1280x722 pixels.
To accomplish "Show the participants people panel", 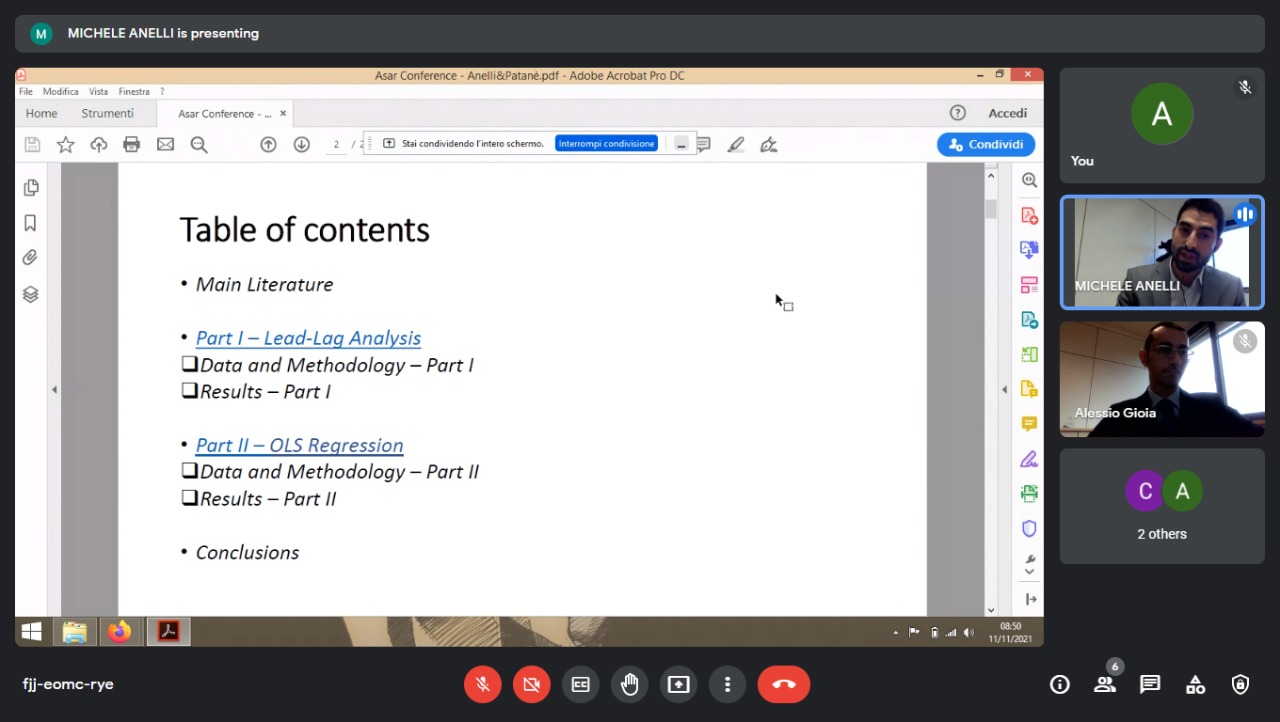I will point(1105,685).
